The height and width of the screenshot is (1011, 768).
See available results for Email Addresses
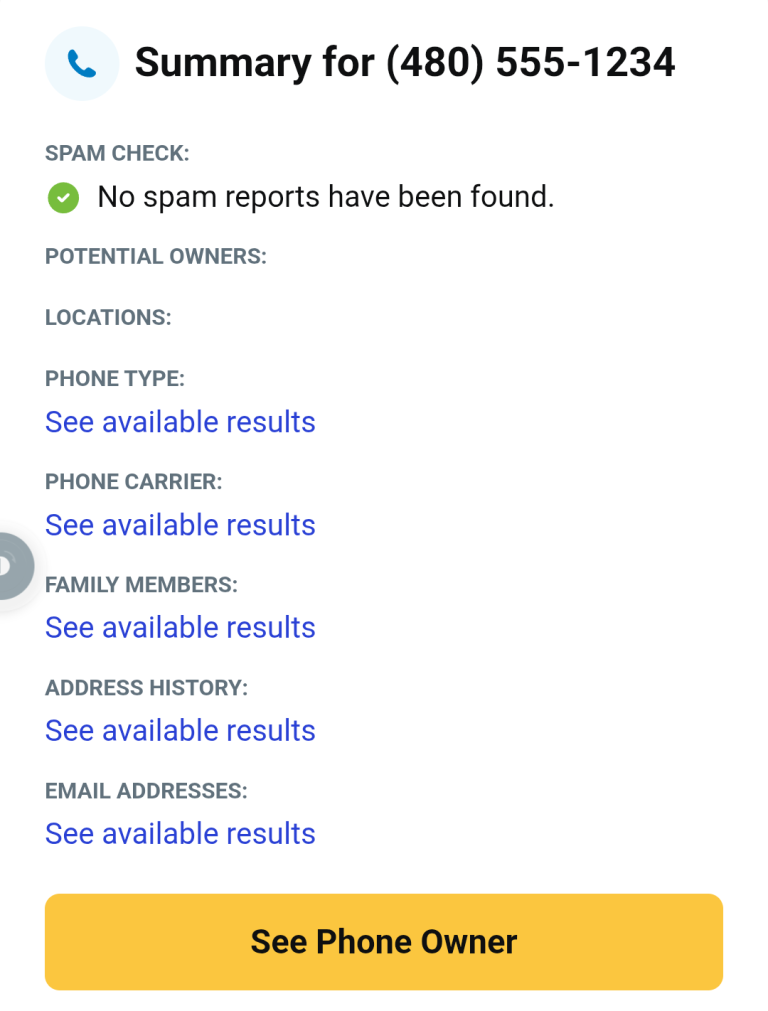tap(180, 833)
